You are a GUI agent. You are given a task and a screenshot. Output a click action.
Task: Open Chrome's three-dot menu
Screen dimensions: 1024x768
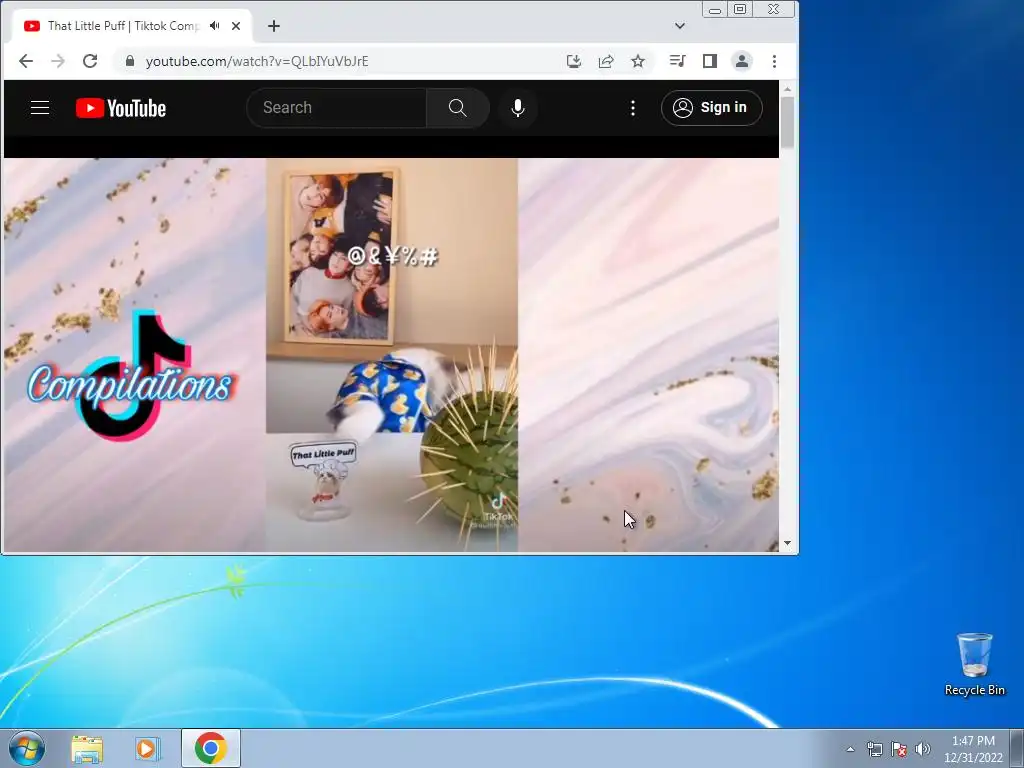[x=775, y=61]
